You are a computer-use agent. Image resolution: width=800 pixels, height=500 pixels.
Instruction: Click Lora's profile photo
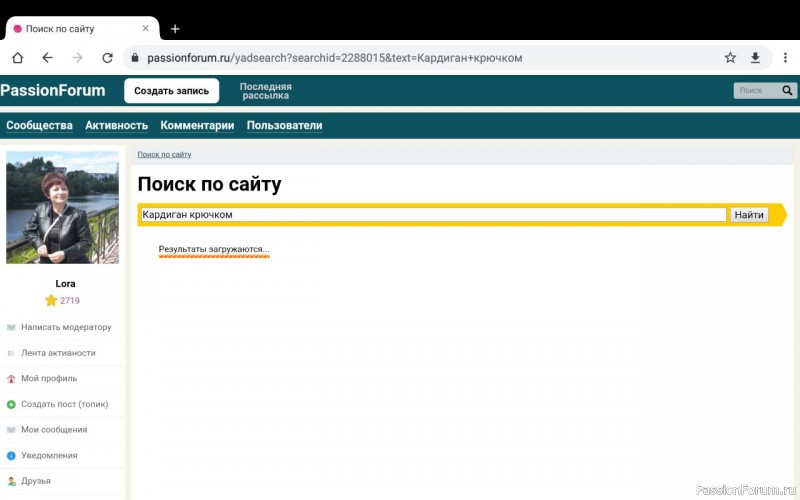[62, 208]
